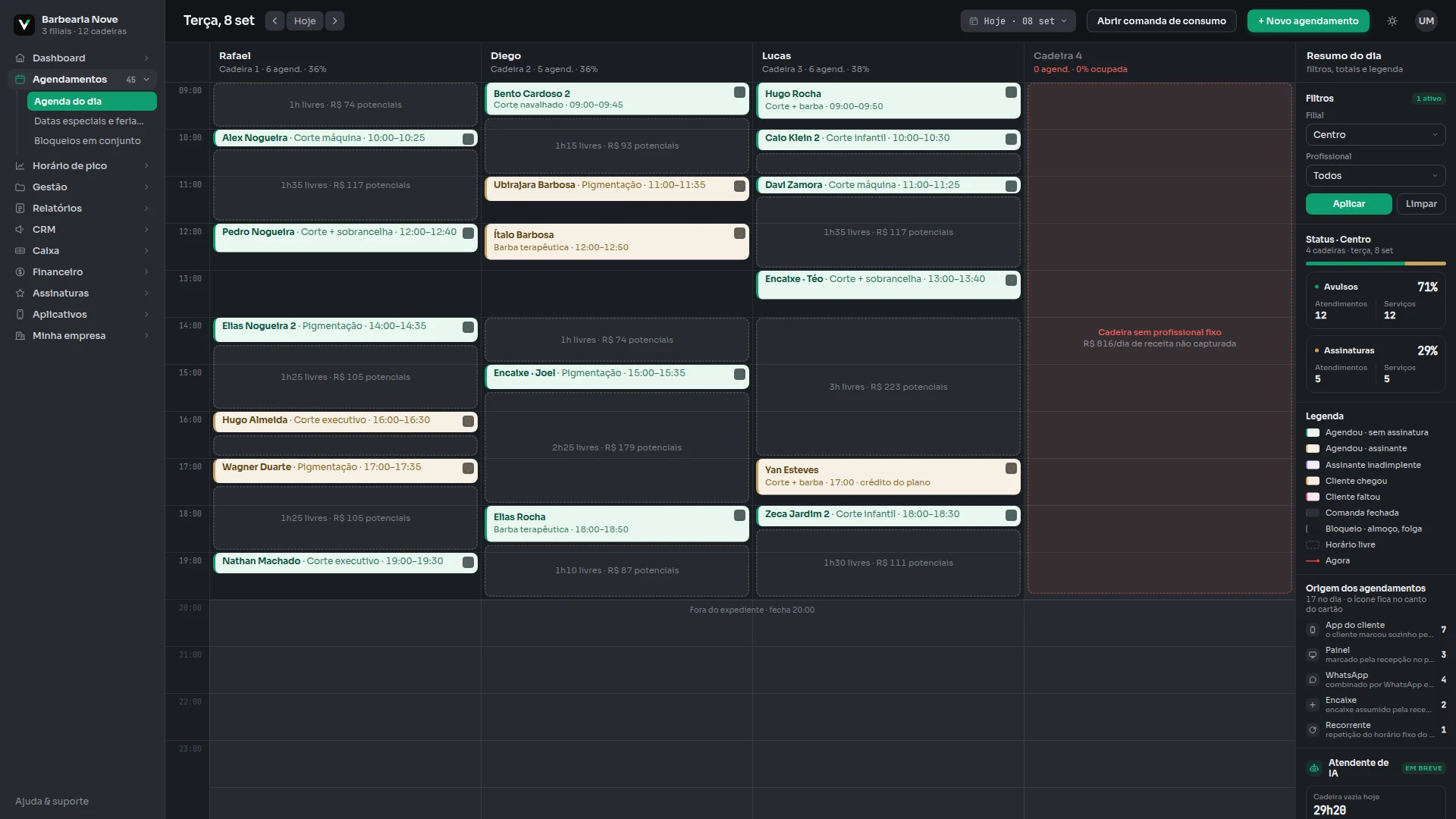
Task: Click the Novo agendamento button
Action: pyautogui.click(x=1308, y=21)
